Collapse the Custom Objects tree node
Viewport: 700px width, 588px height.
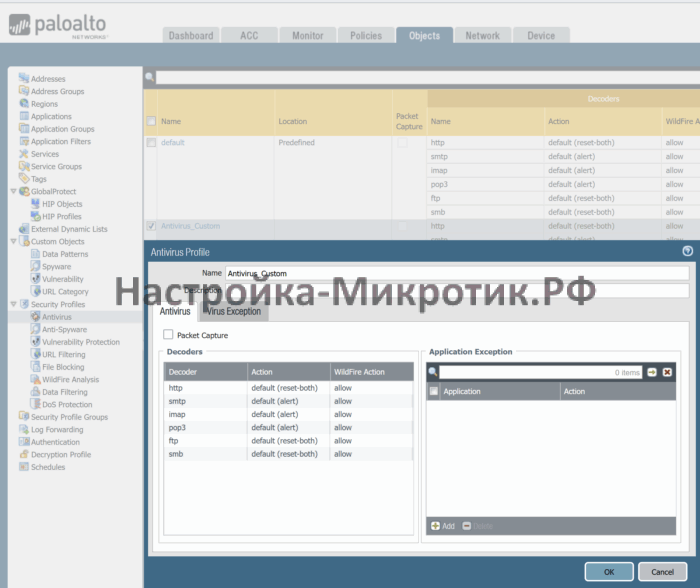point(13,241)
